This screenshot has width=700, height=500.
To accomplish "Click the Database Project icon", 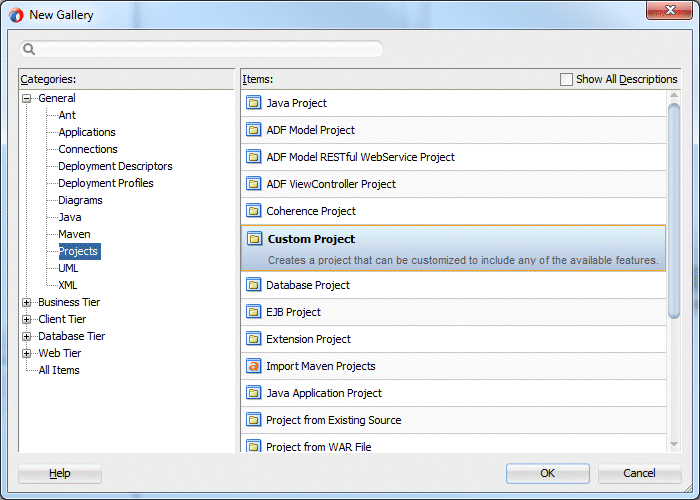I will click(254, 285).
